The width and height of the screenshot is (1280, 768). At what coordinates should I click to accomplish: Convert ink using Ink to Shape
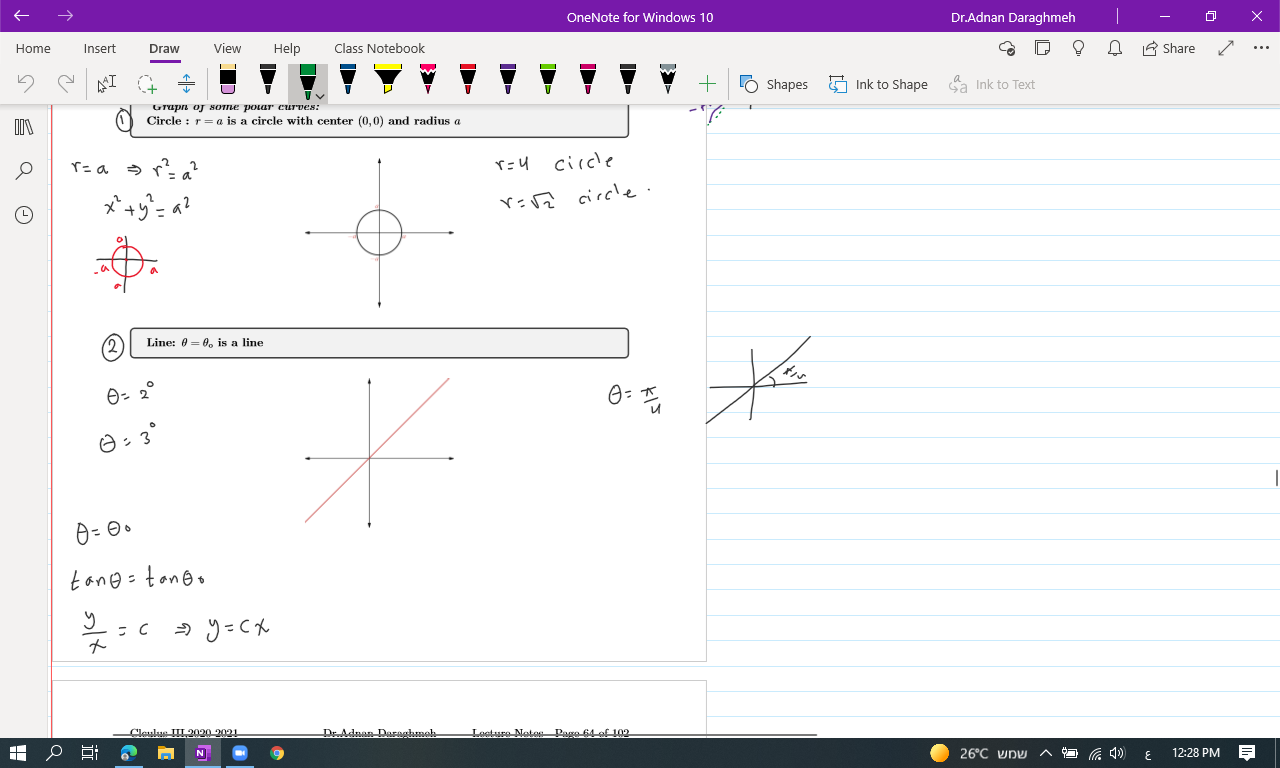coord(879,85)
